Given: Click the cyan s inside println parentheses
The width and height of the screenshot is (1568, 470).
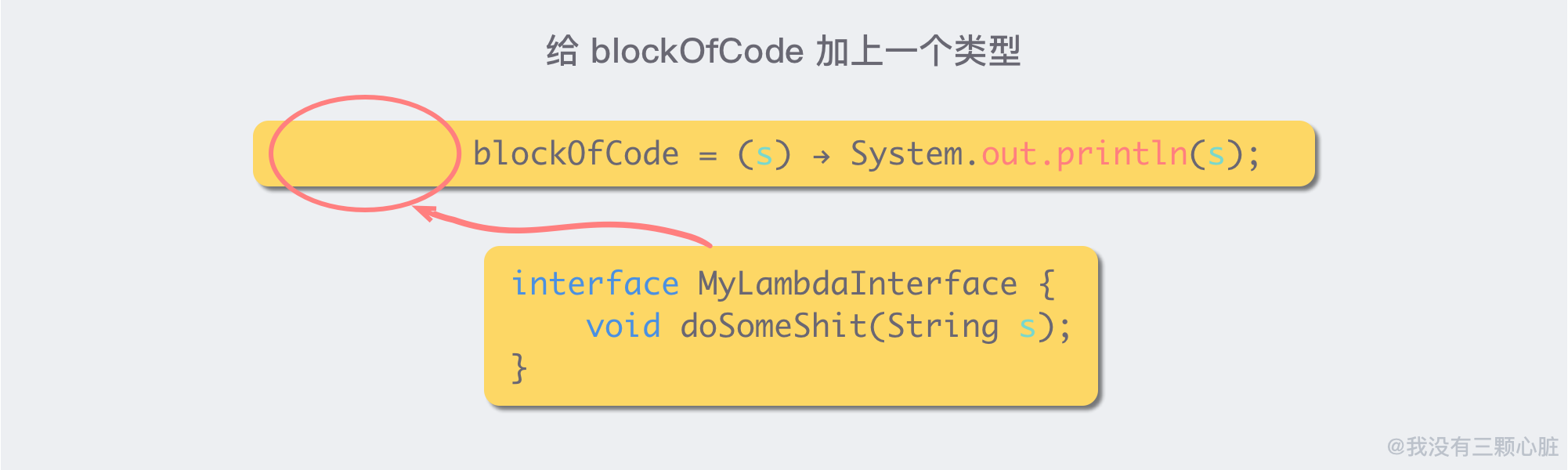Looking at the screenshot, I should pyautogui.click(x=1216, y=154).
